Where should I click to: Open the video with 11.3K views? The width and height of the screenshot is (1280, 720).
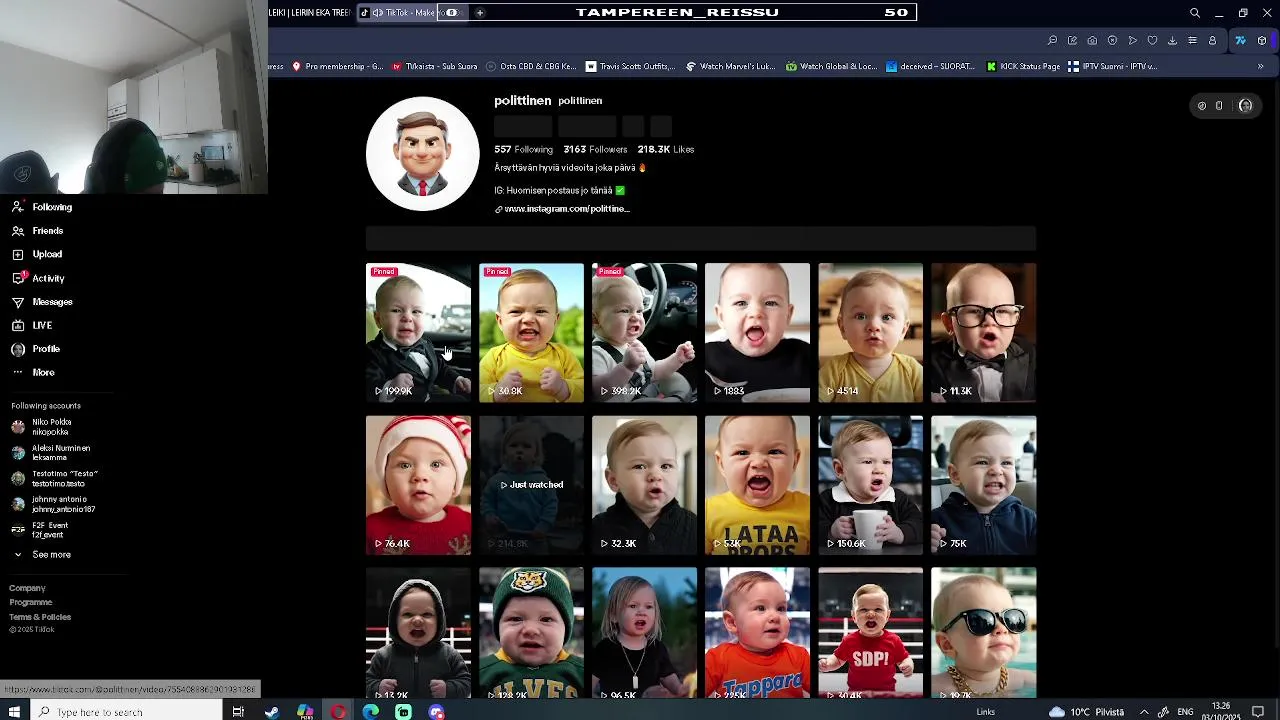983,332
